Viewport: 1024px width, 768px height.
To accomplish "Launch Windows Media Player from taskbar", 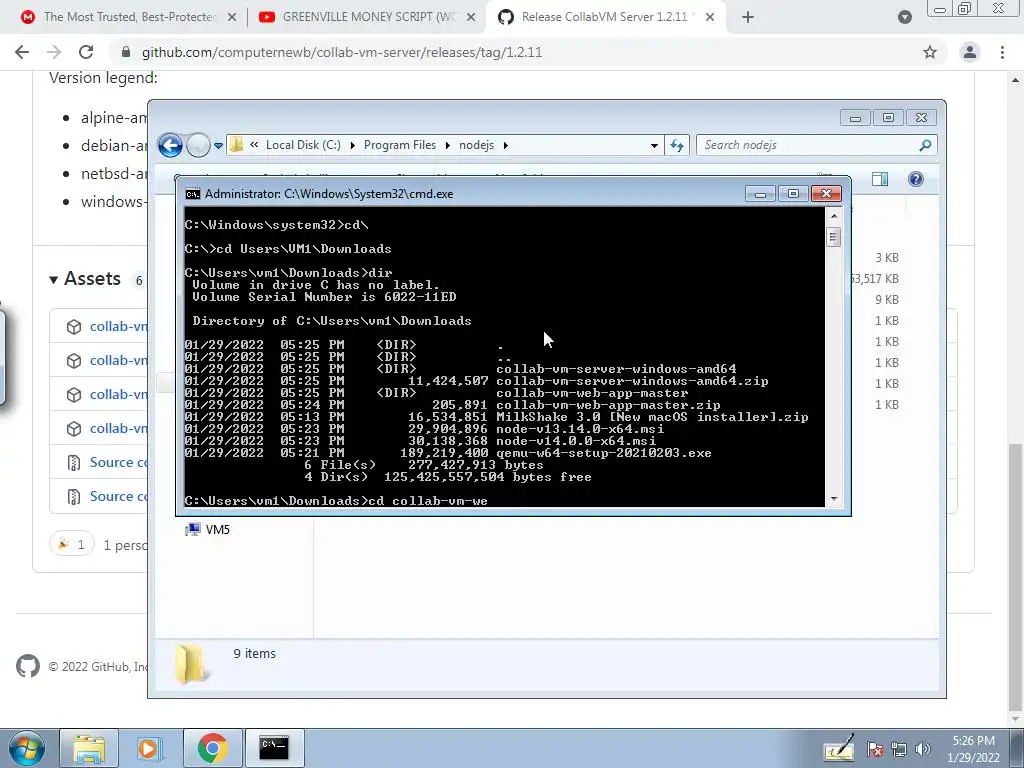I will [149, 748].
